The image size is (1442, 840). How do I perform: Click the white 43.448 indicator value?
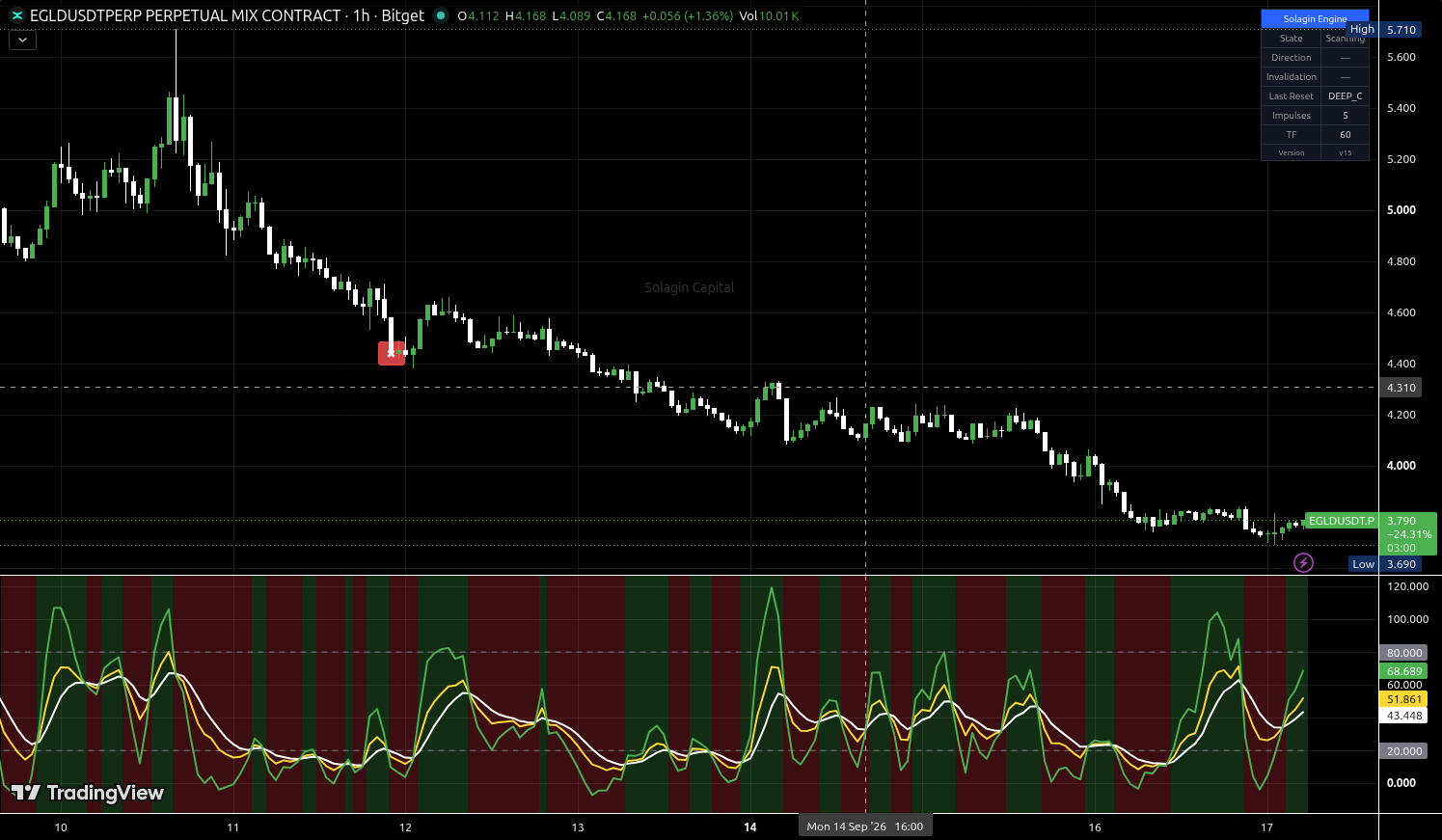[1404, 716]
